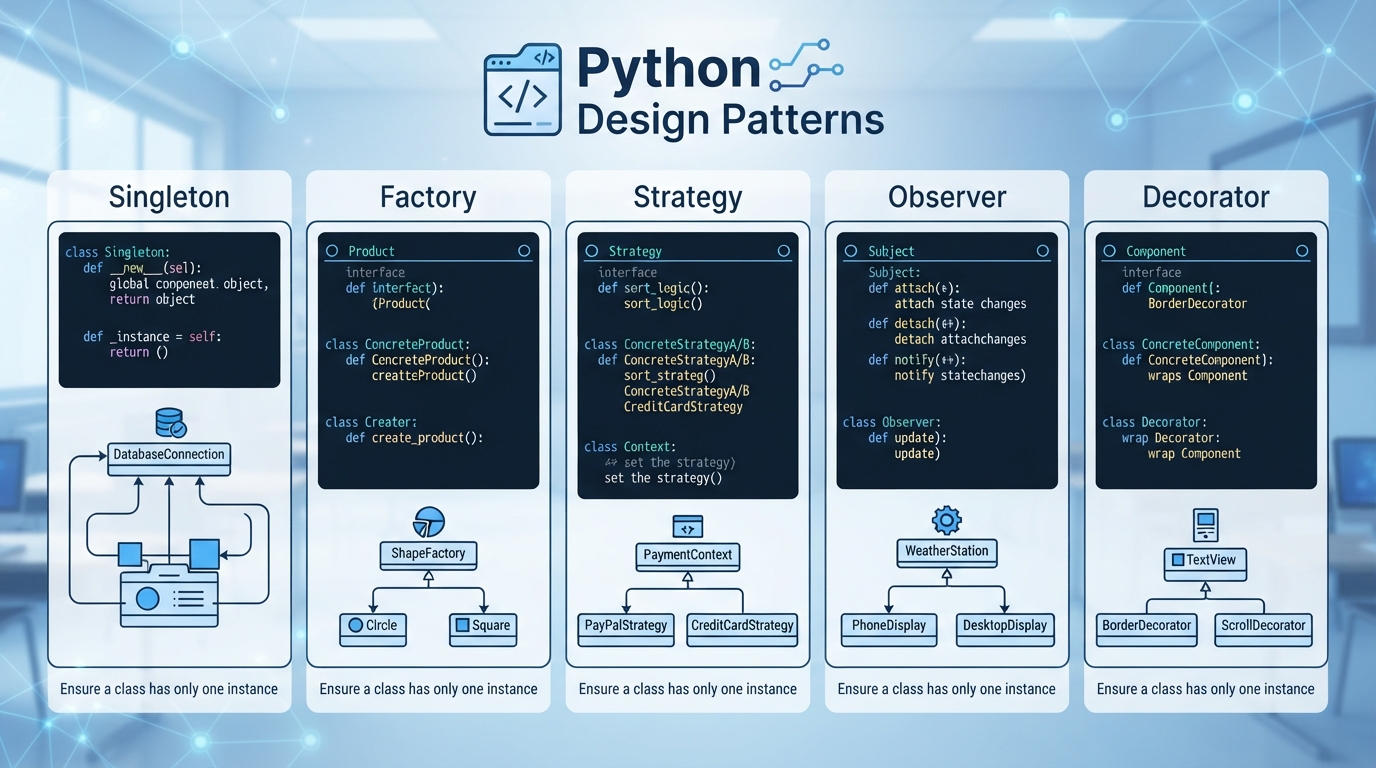Select the Decorator column heading
Screen dimensions: 1376x768
click(x=1206, y=196)
